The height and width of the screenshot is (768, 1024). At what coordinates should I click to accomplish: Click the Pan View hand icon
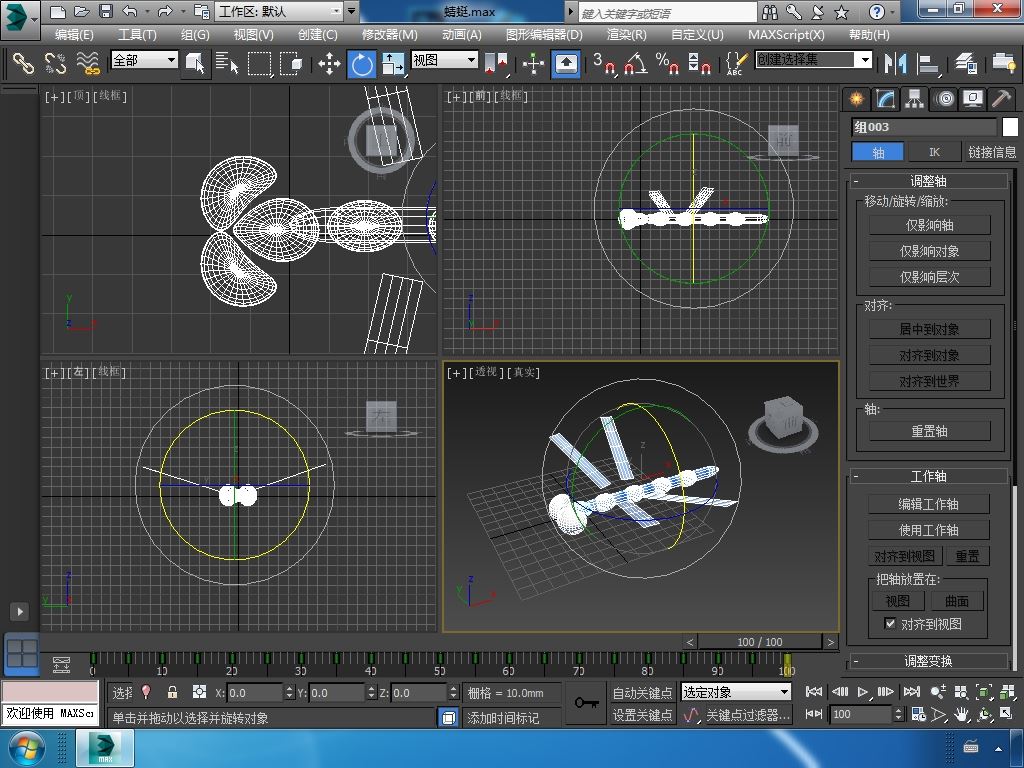[x=962, y=714]
